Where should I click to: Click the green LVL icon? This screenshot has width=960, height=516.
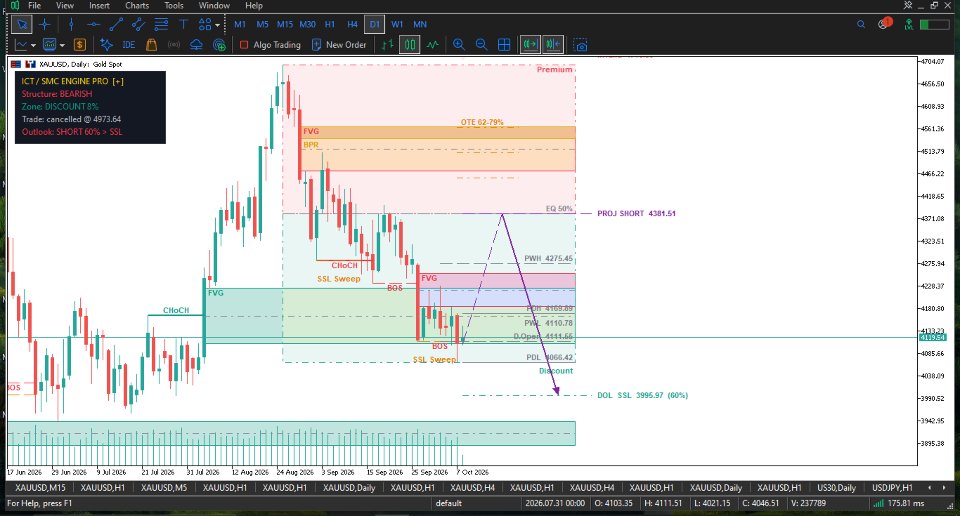909,24
